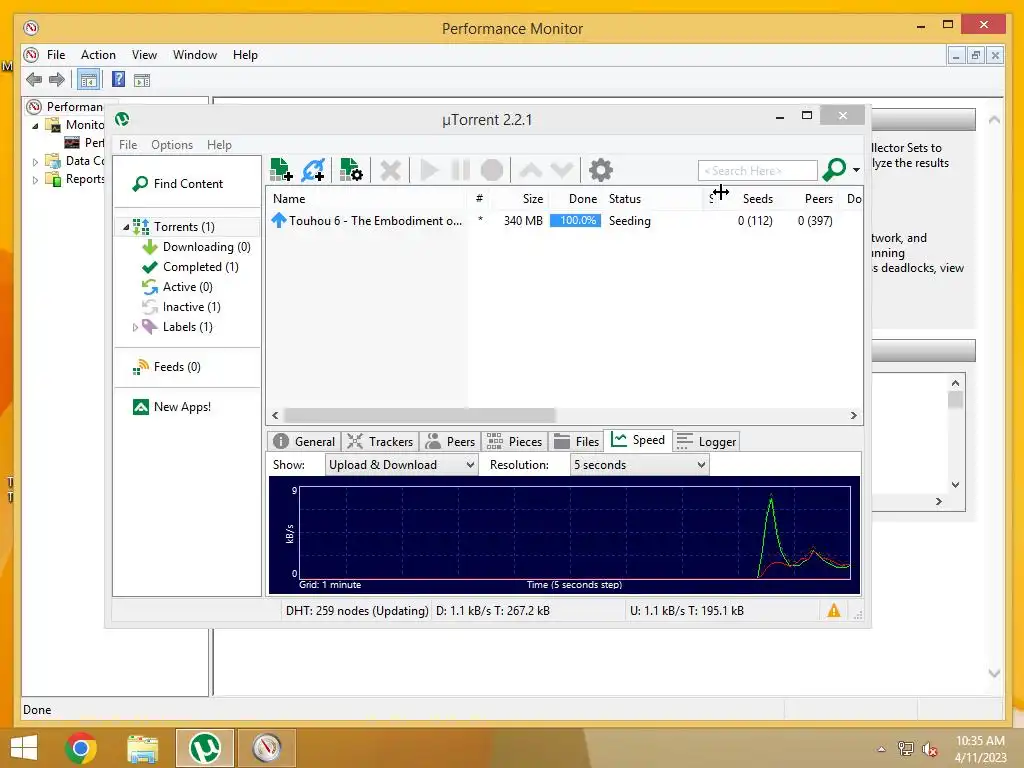Select Inactive (1) filter
Image resolution: width=1024 pixels, height=768 pixels.
[x=191, y=307]
